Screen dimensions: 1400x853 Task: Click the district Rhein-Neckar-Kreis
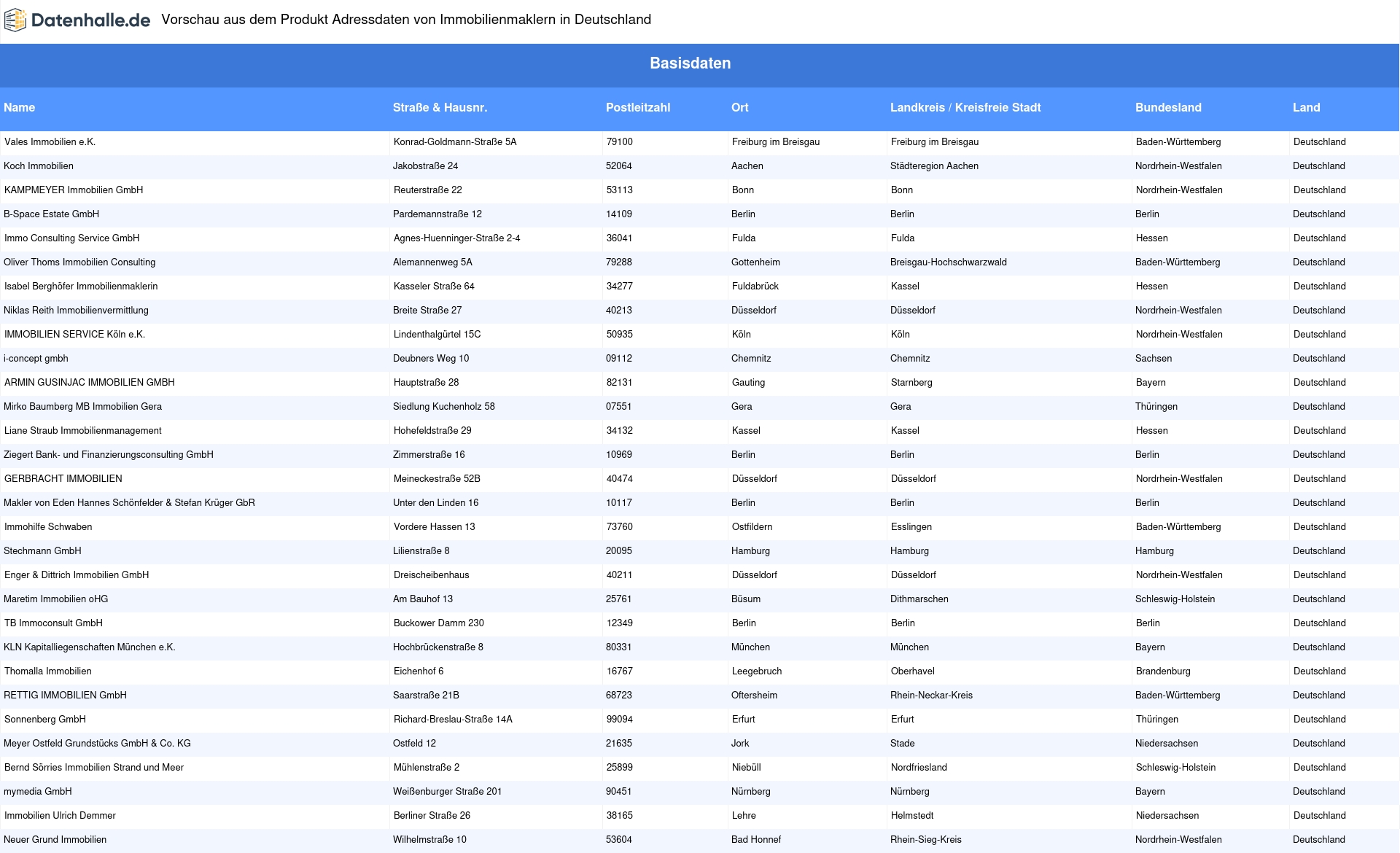[931, 696]
